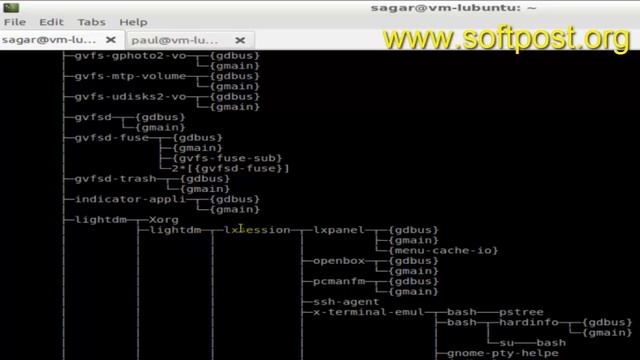The height and width of the screenshot is (360, 640).
Task: Click the gvfsd-trash process text
Action: tap(115, 179)
